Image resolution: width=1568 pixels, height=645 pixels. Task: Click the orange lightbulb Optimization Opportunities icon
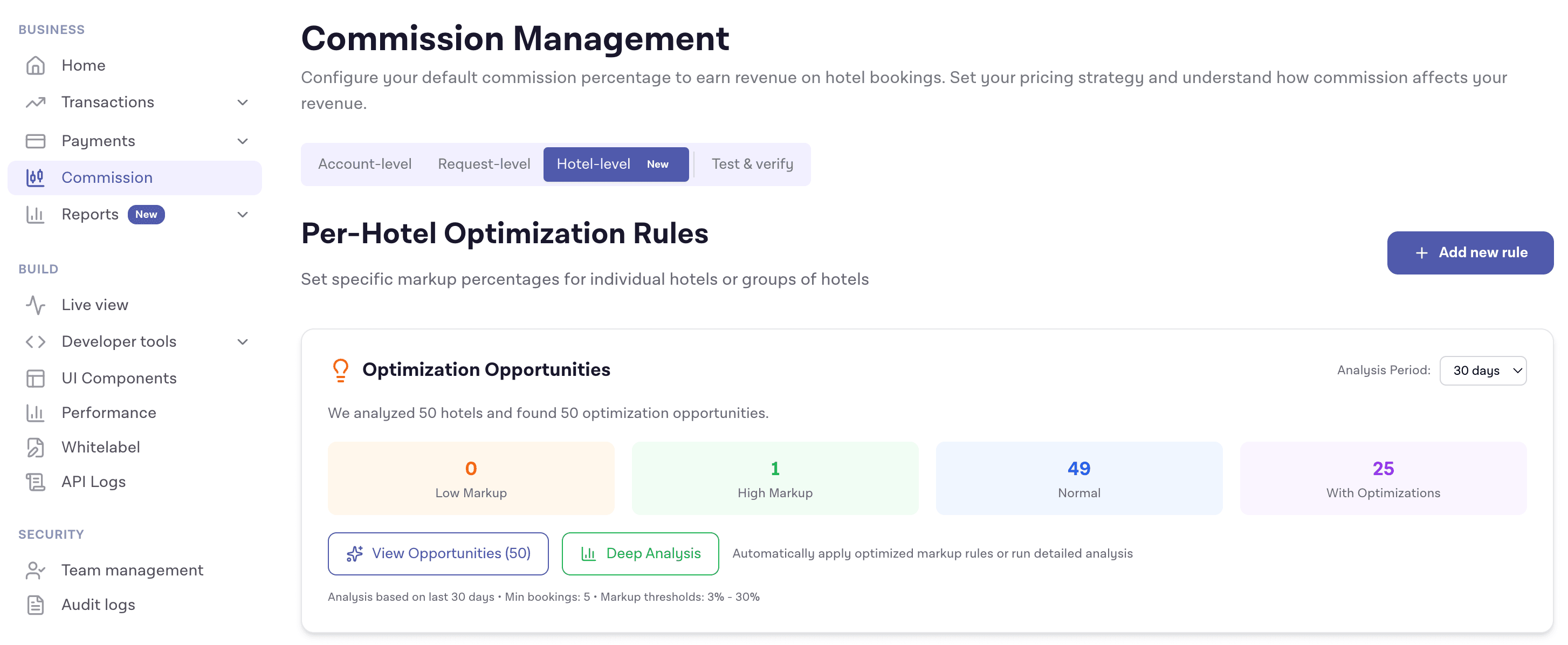(341, 370)
